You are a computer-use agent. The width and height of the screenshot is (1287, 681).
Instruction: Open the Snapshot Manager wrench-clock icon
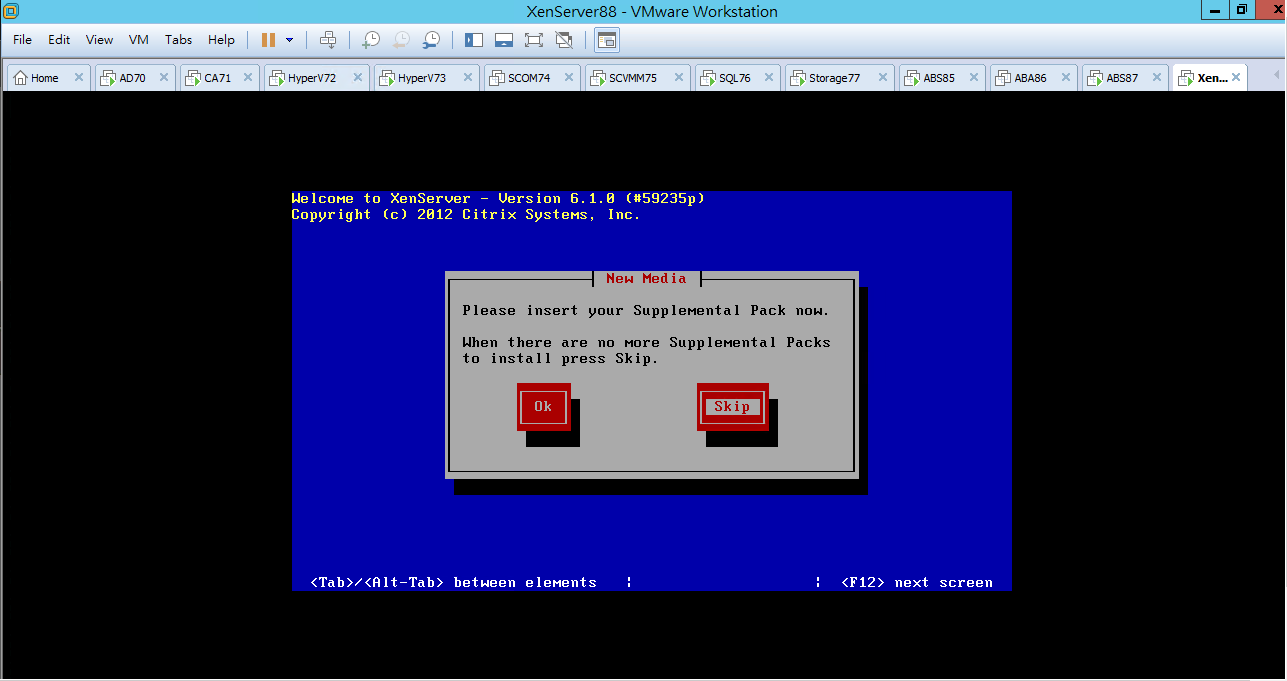tap(431, 40)
